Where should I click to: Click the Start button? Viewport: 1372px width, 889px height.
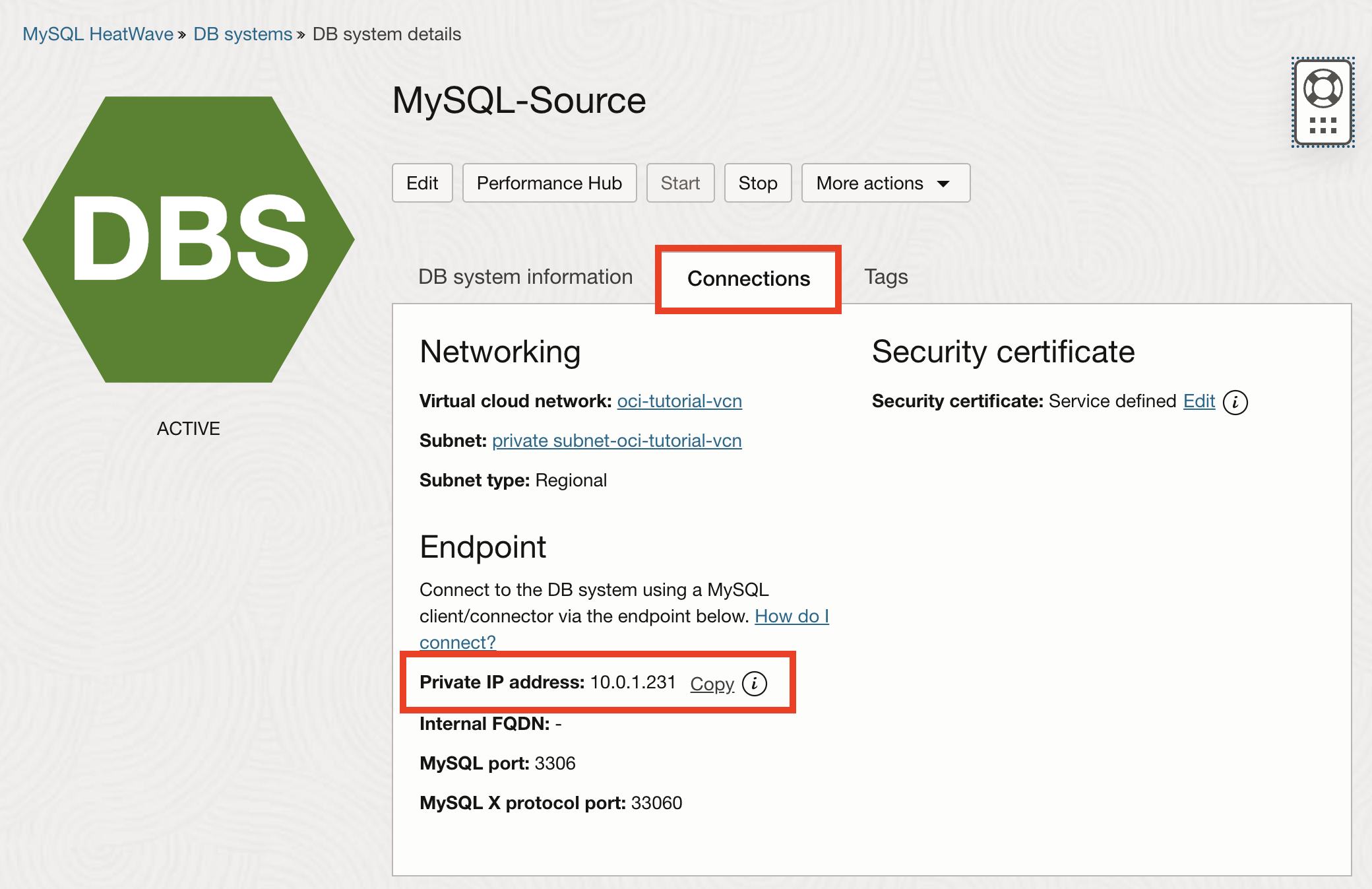point(680,183)
